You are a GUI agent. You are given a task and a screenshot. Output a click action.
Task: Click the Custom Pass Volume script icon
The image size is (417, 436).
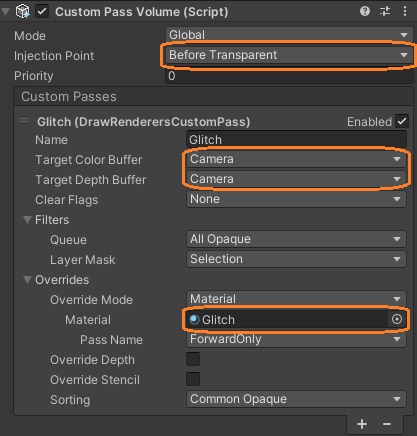23,11
